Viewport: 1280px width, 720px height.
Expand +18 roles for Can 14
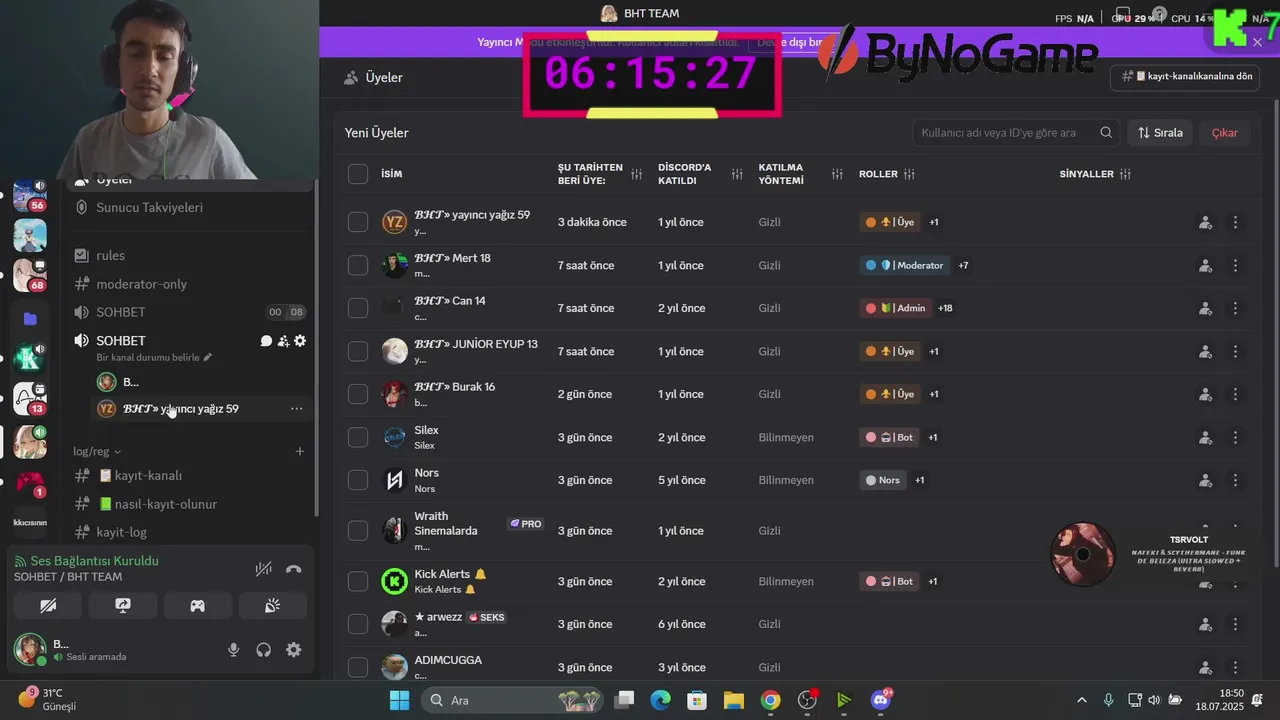(945, 308)
